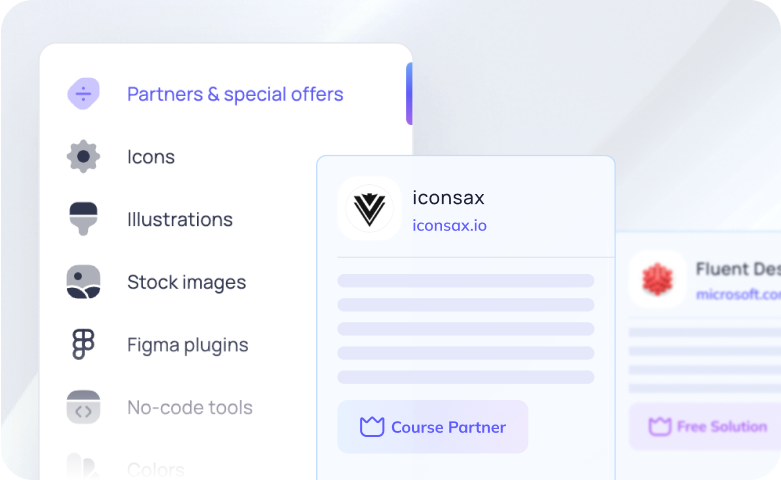Follow the iconsax.io link
Screen dimensions: 781x480
coord(449,226)
